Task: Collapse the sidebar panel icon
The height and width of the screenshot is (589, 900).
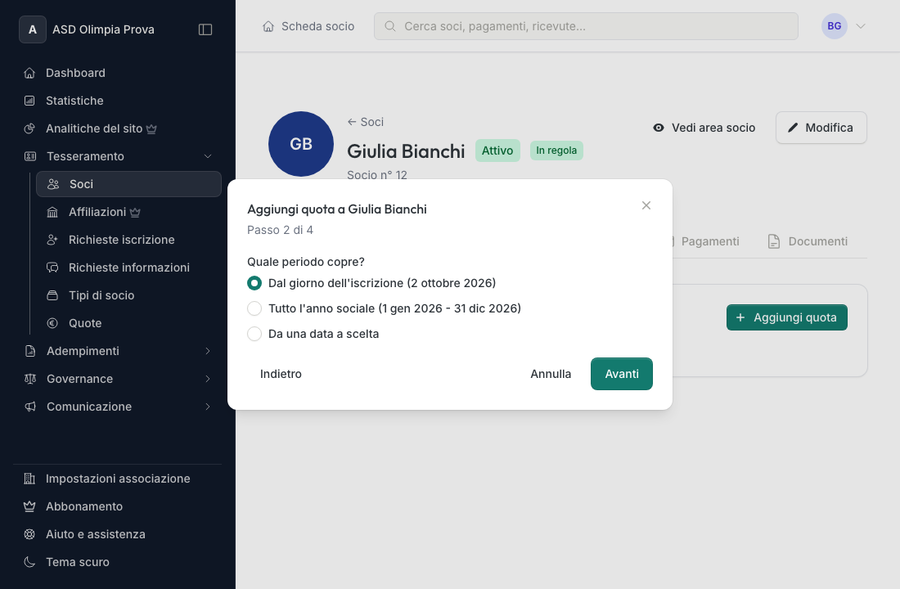Action: pos(205,29)
